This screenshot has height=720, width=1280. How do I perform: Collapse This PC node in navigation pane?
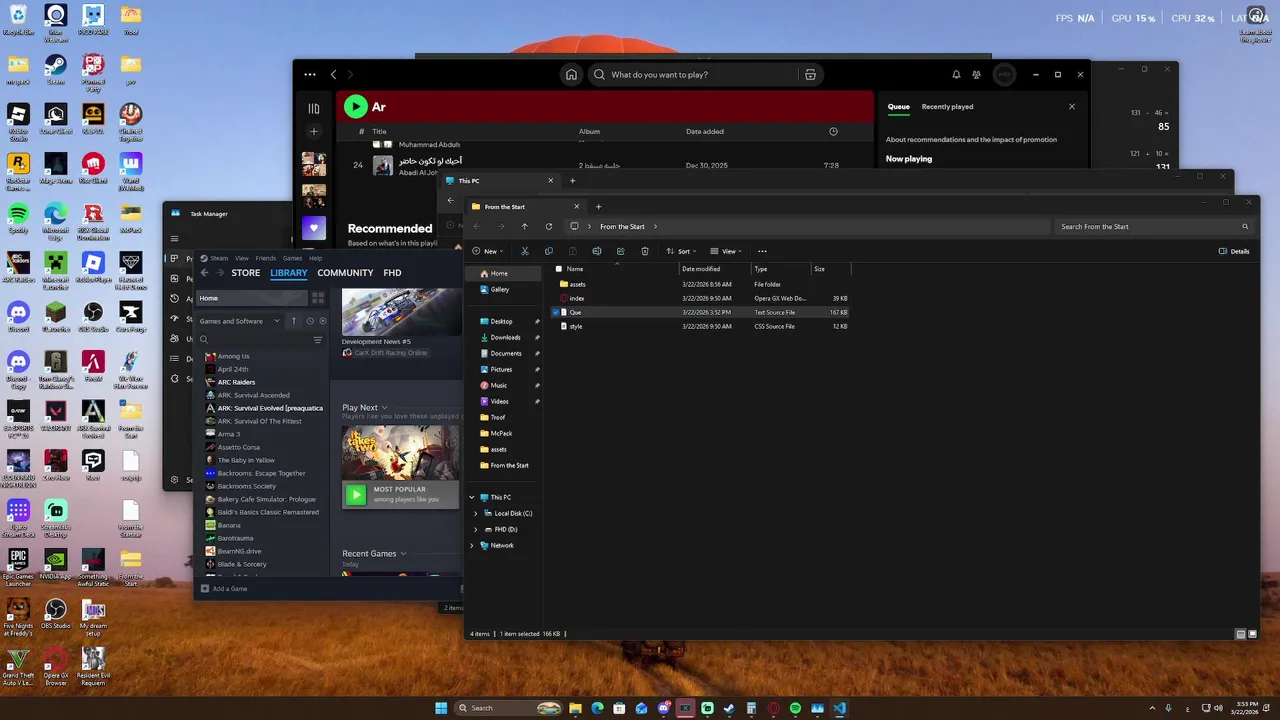pos(472,497)
